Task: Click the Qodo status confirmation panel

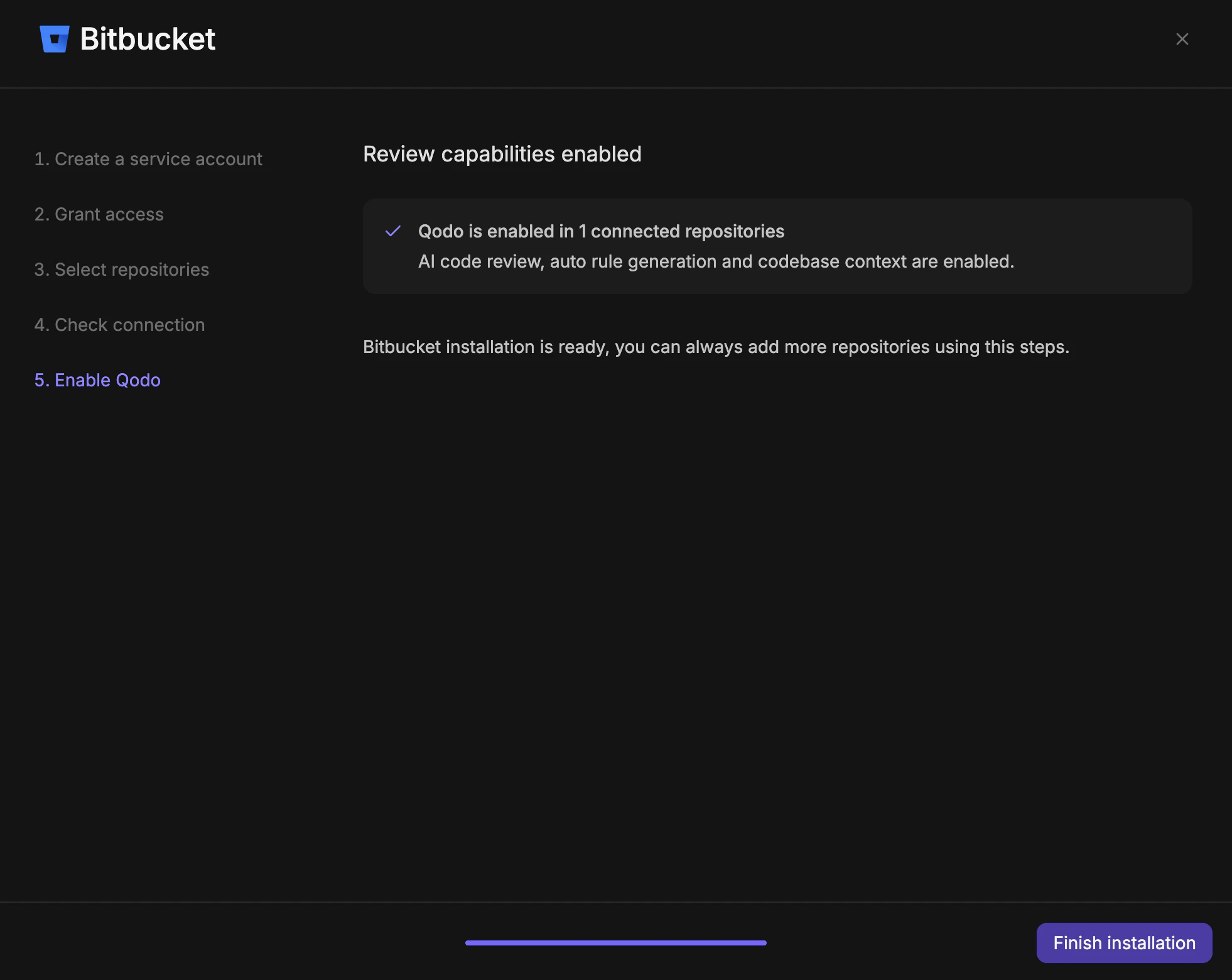Action: pyautogui.click(x=778, y=246)
